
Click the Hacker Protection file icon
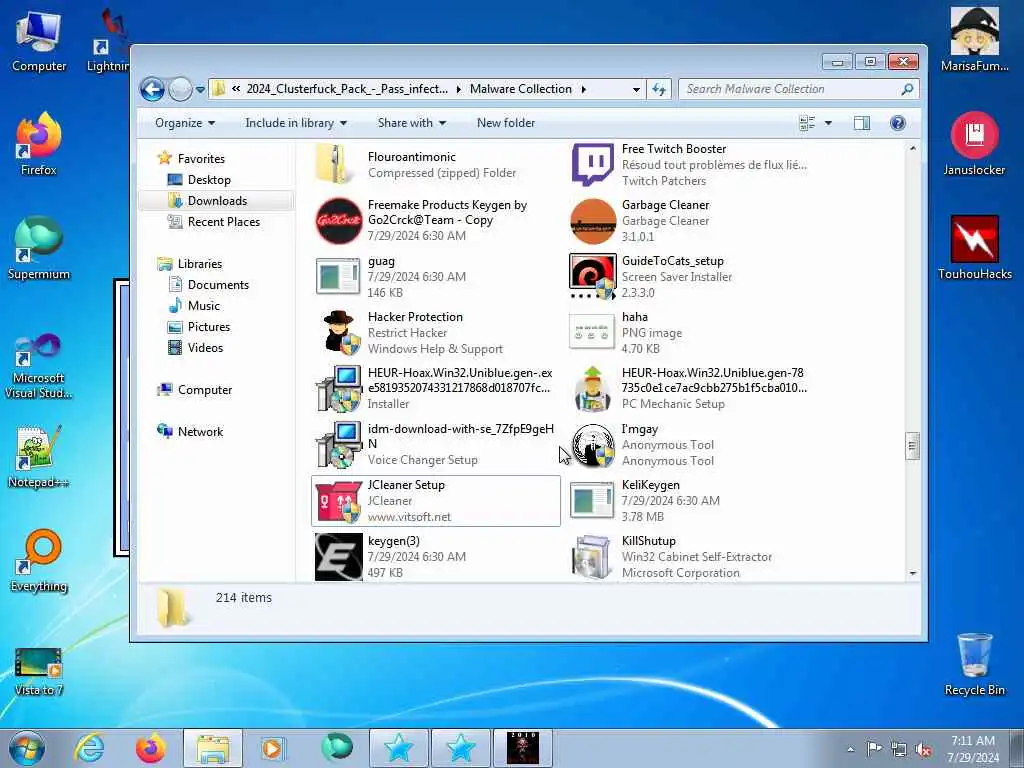pyautogui.click(x=339, y=332)
